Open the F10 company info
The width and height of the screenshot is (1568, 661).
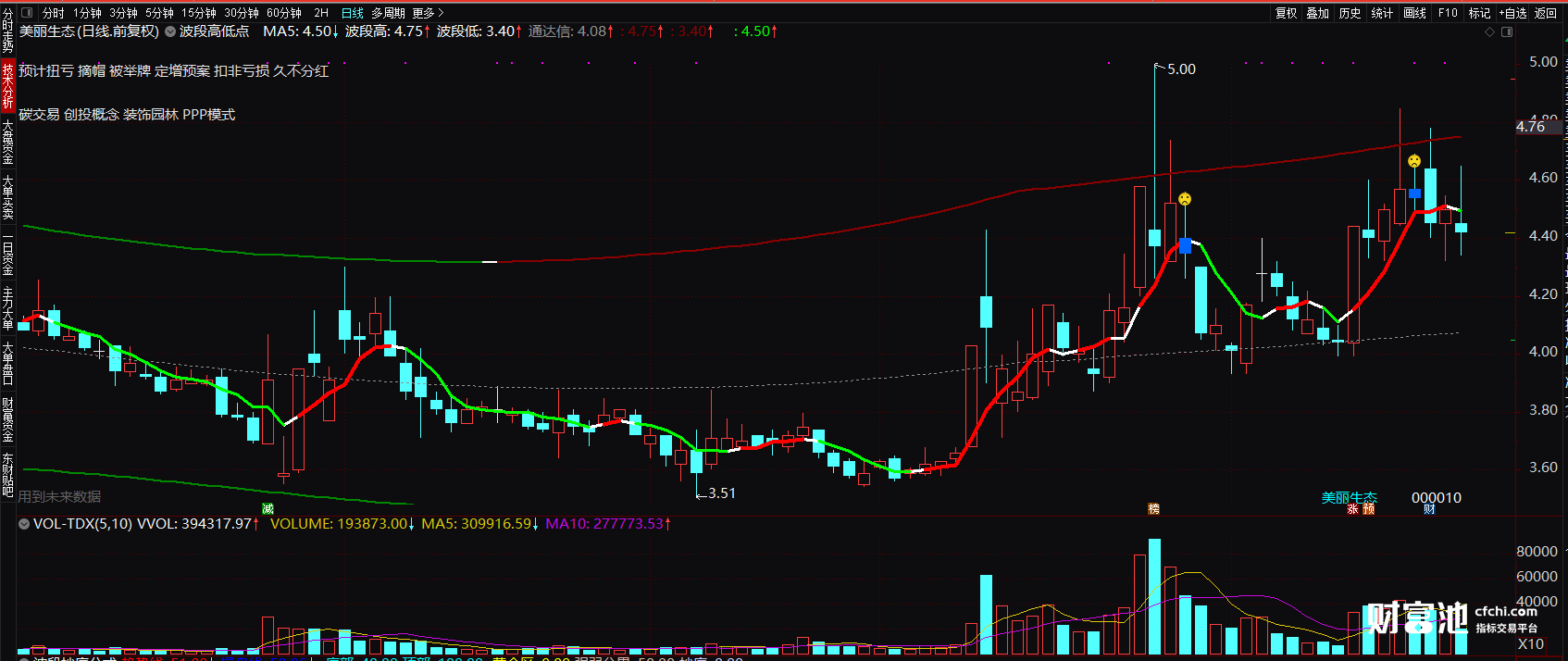(x=1448, y=13)
